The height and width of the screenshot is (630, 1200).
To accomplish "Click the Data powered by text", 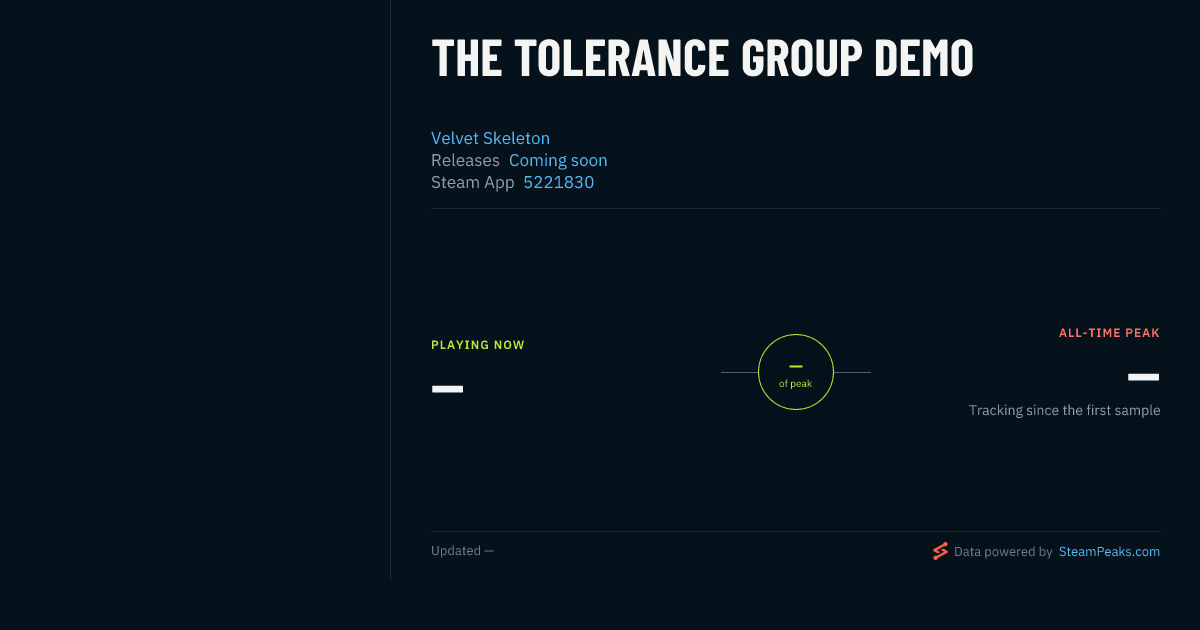I will coord(1003,551).
